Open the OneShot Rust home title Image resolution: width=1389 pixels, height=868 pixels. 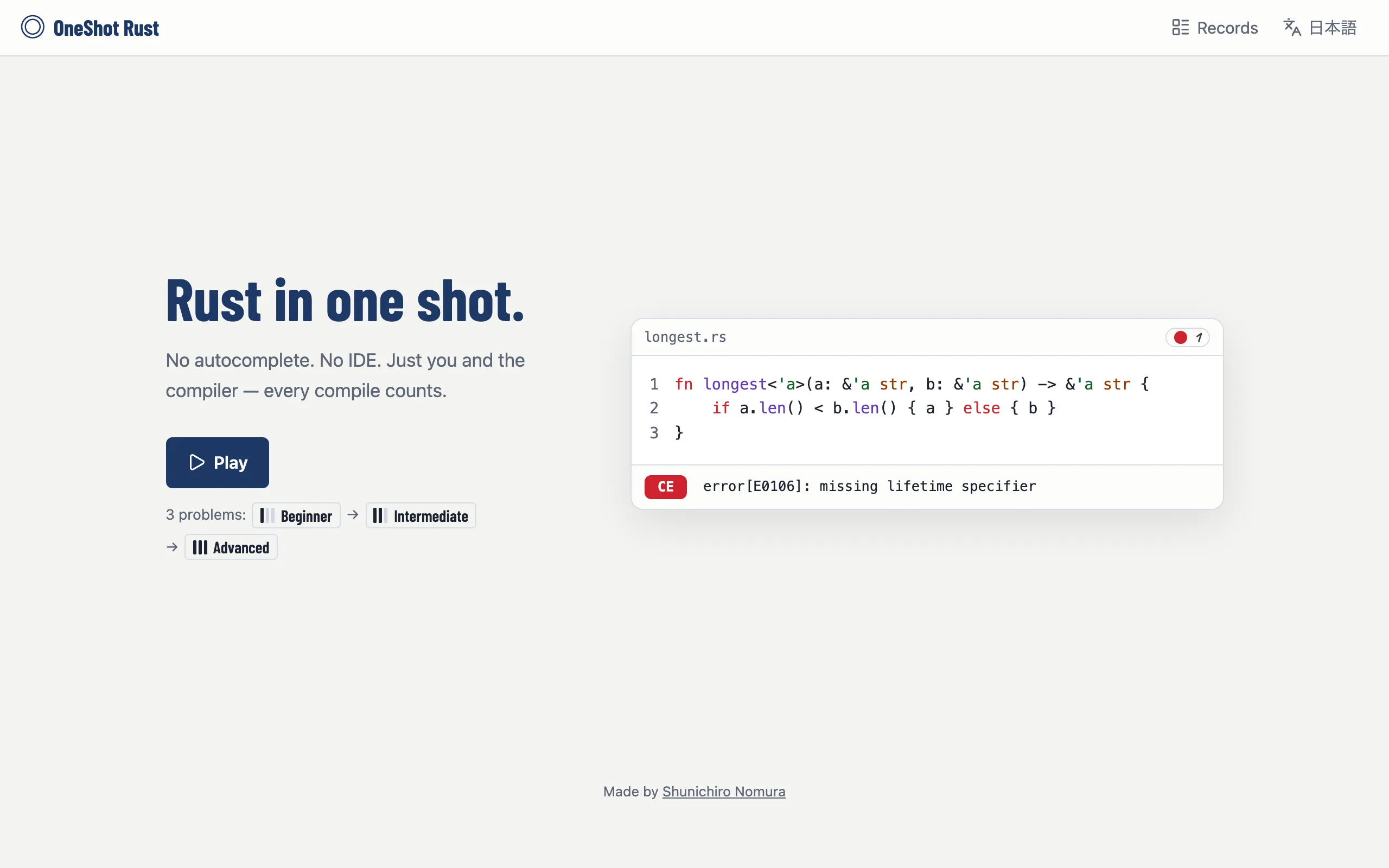point(106,28)
